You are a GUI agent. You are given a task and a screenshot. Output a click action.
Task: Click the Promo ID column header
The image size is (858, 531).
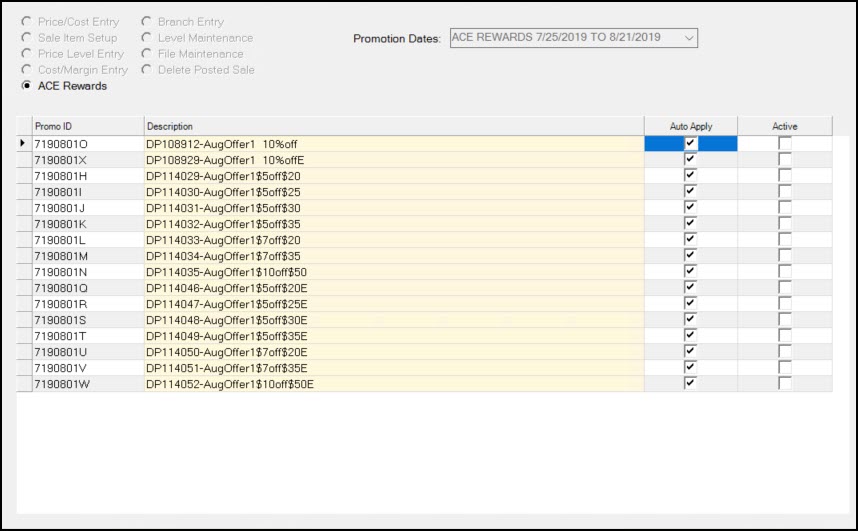(87, 126)
